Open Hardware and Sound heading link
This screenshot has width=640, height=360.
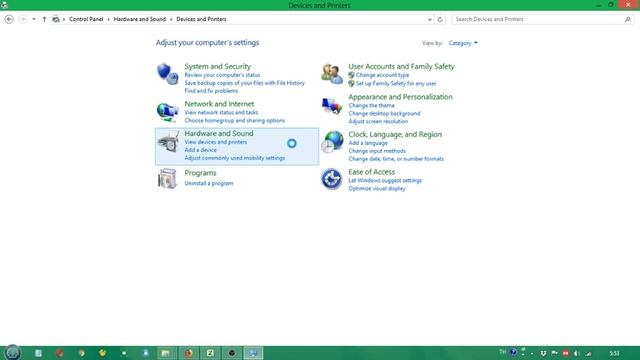pyautogui.click(x=219, y=133)
